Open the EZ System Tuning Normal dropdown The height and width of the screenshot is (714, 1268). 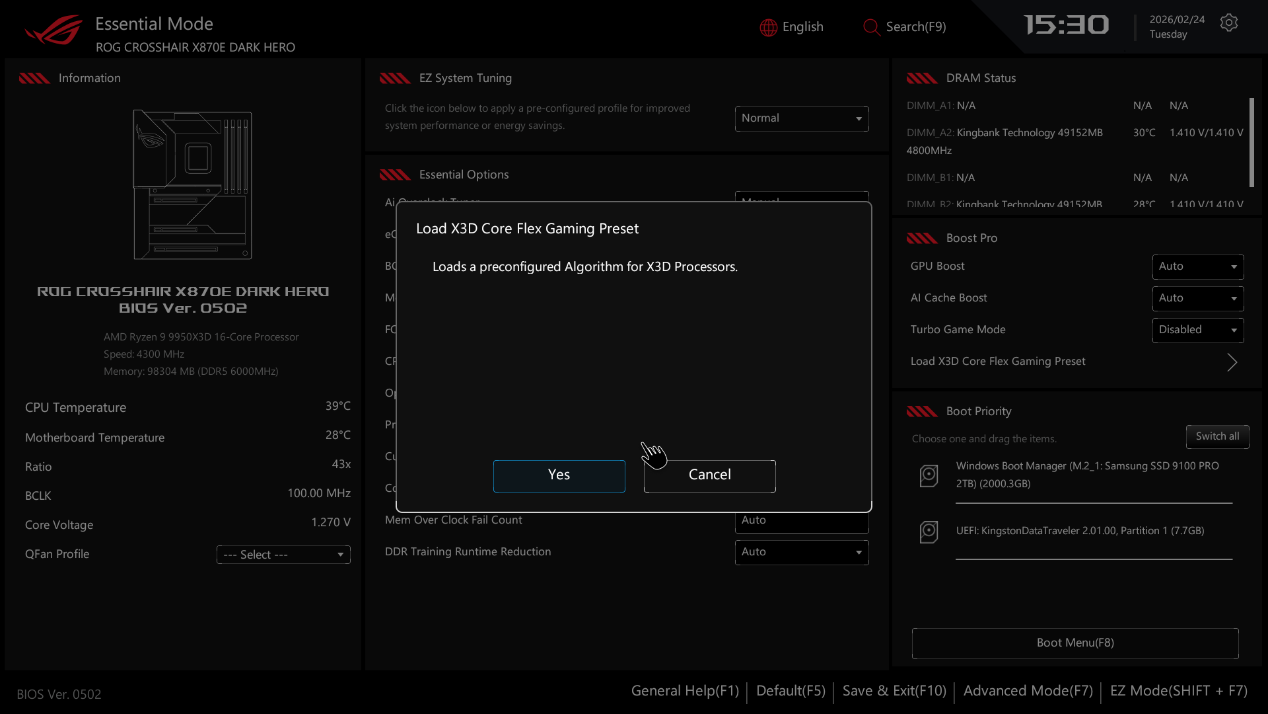click(x=801, y=118)
